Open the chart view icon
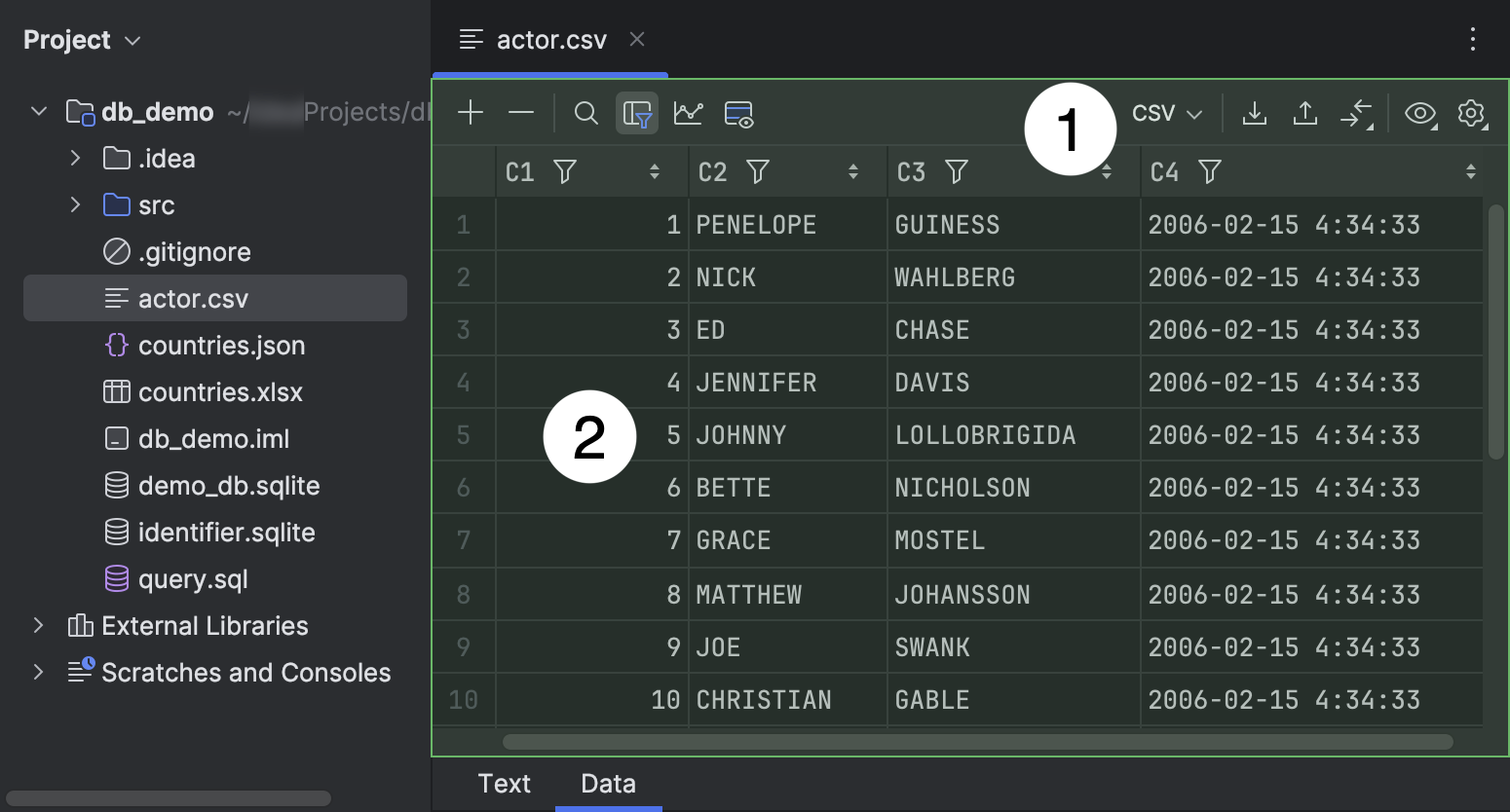The height and width of the screenshot is (812, 1510). 689,112
